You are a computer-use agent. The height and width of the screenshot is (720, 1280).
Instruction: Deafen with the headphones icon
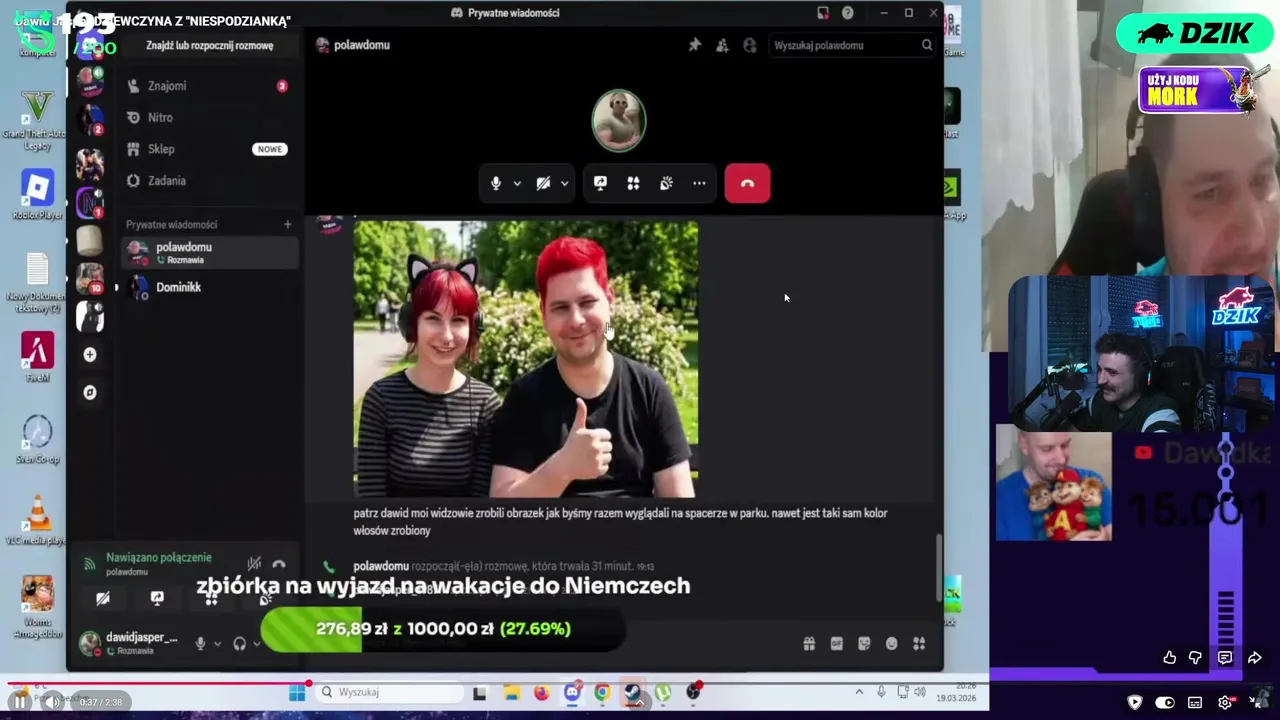tap(239, 644)
